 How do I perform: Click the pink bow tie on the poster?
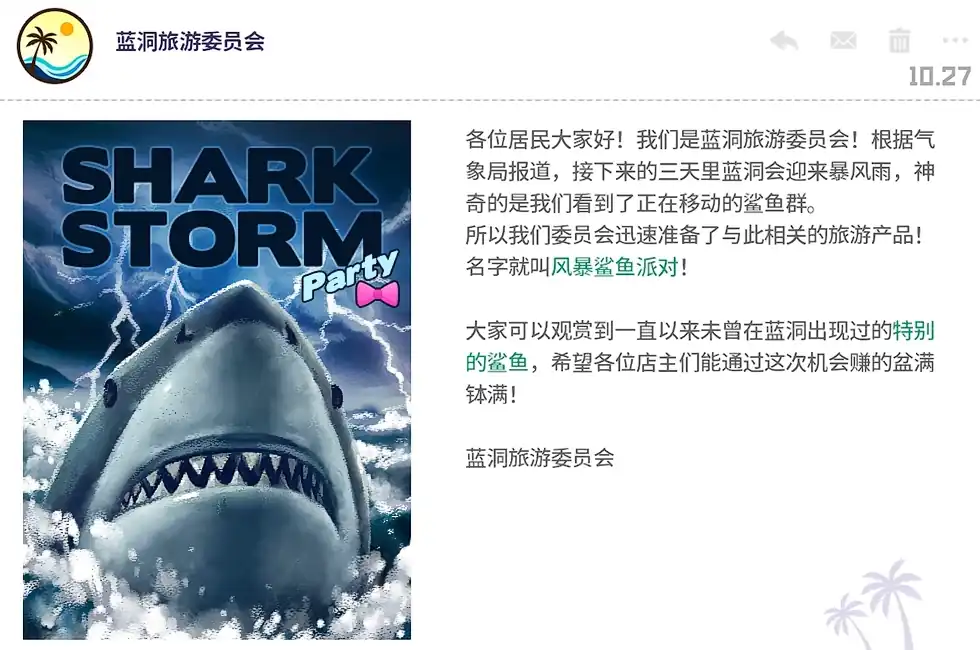point(377,294)
